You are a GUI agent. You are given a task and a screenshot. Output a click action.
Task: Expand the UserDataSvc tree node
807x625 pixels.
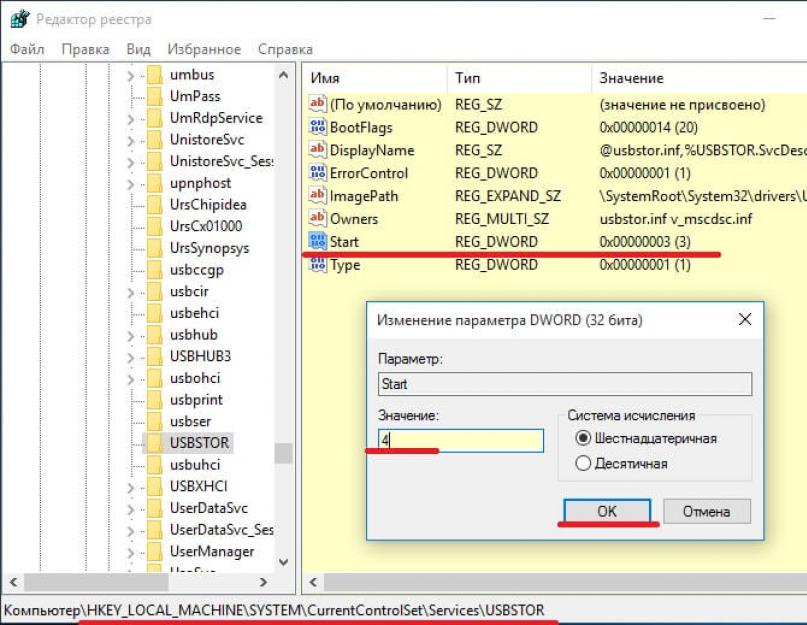coord(131,509)
